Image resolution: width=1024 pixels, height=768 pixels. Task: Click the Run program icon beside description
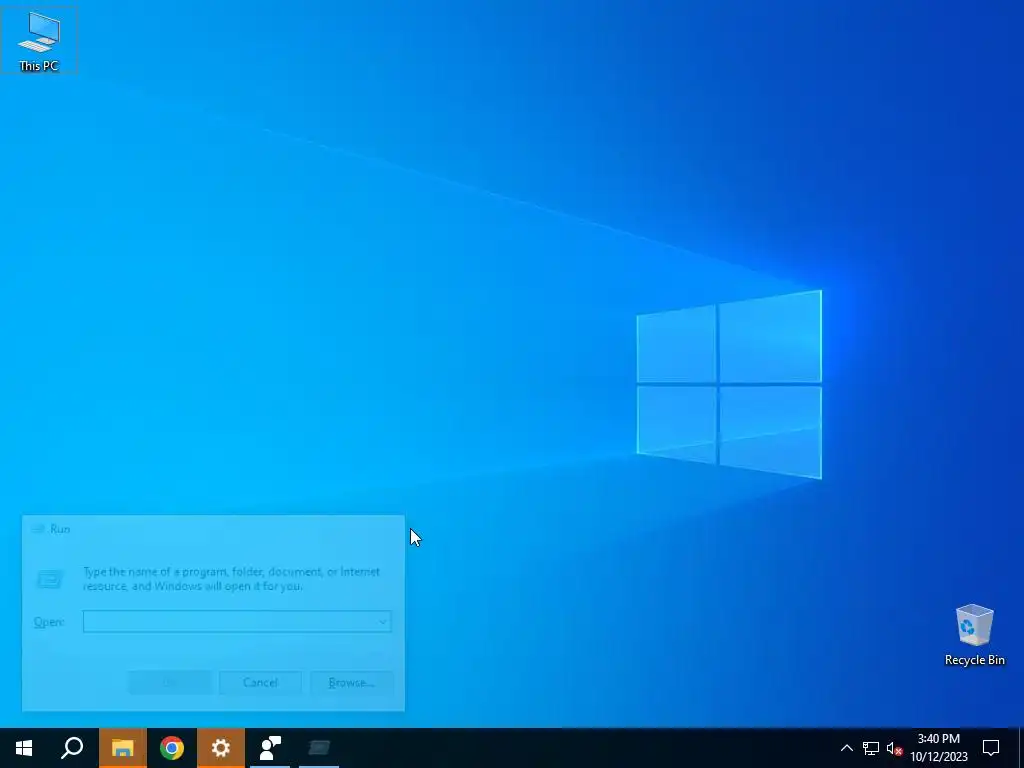click(50, 579)
